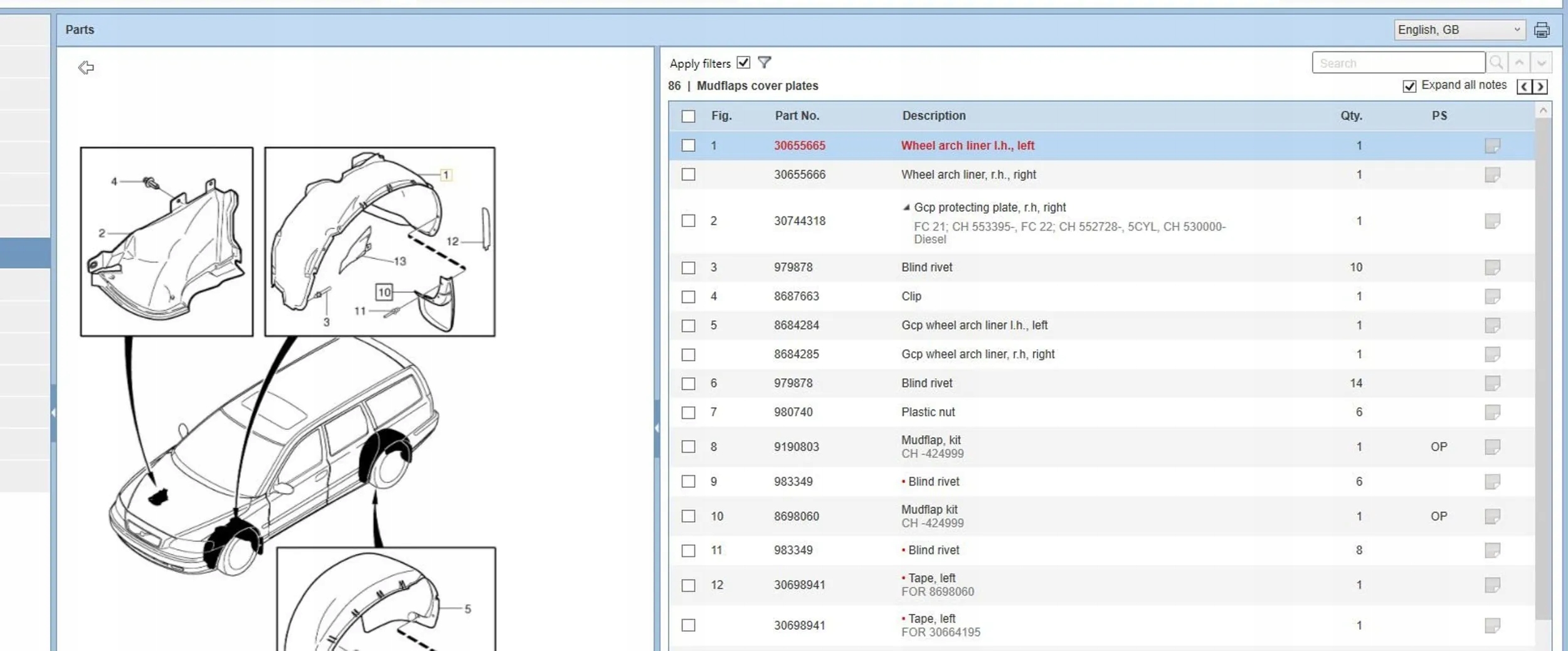Viewport: 1568px width, 651px height.
Task: Click inside the Search input field
Action: point(1397,63)
